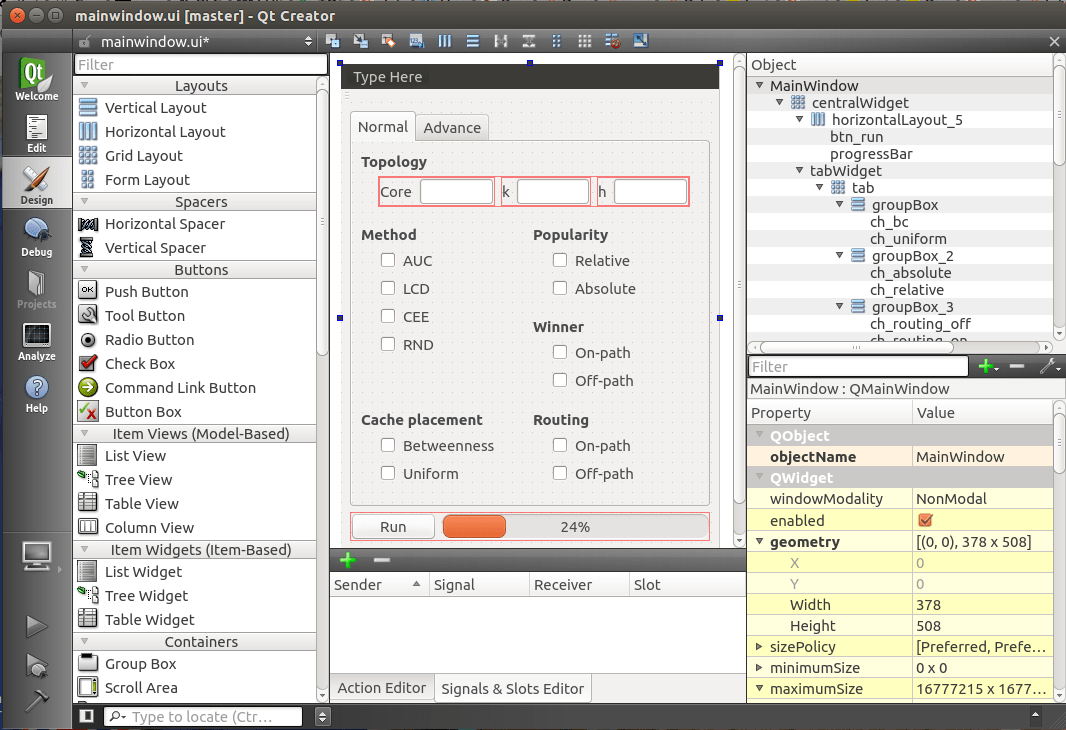The width and height of the screenshot is (1066, 730).
Task: Collapse the Layouts widget category
Action: [85, 86]
